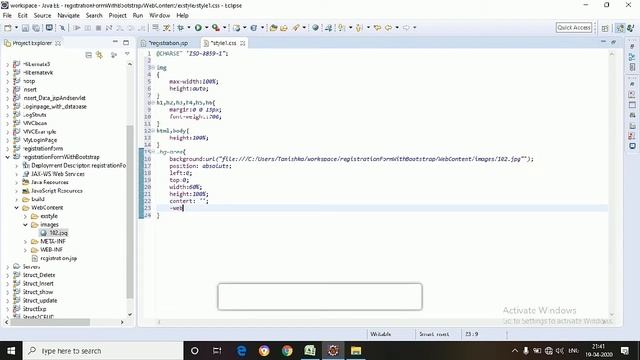This screenshot has height=360, width=640.
Task: Open Excel from the taskbar
Action: [309, 351]
